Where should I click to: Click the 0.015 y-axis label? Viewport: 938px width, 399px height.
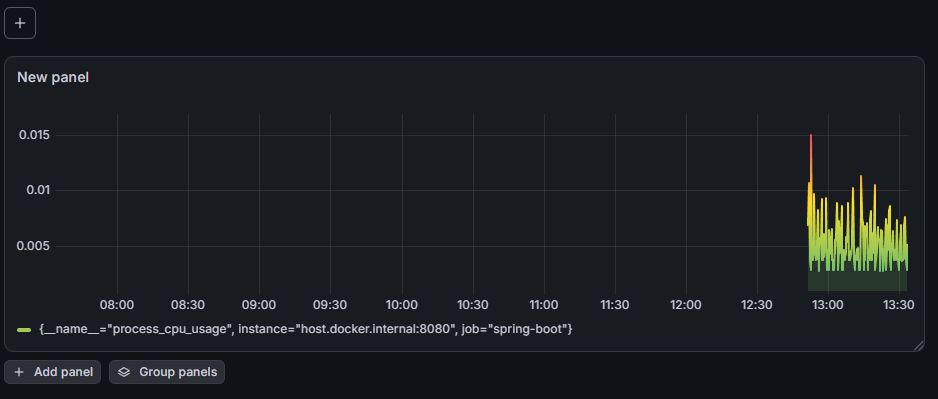coord(35,135)
